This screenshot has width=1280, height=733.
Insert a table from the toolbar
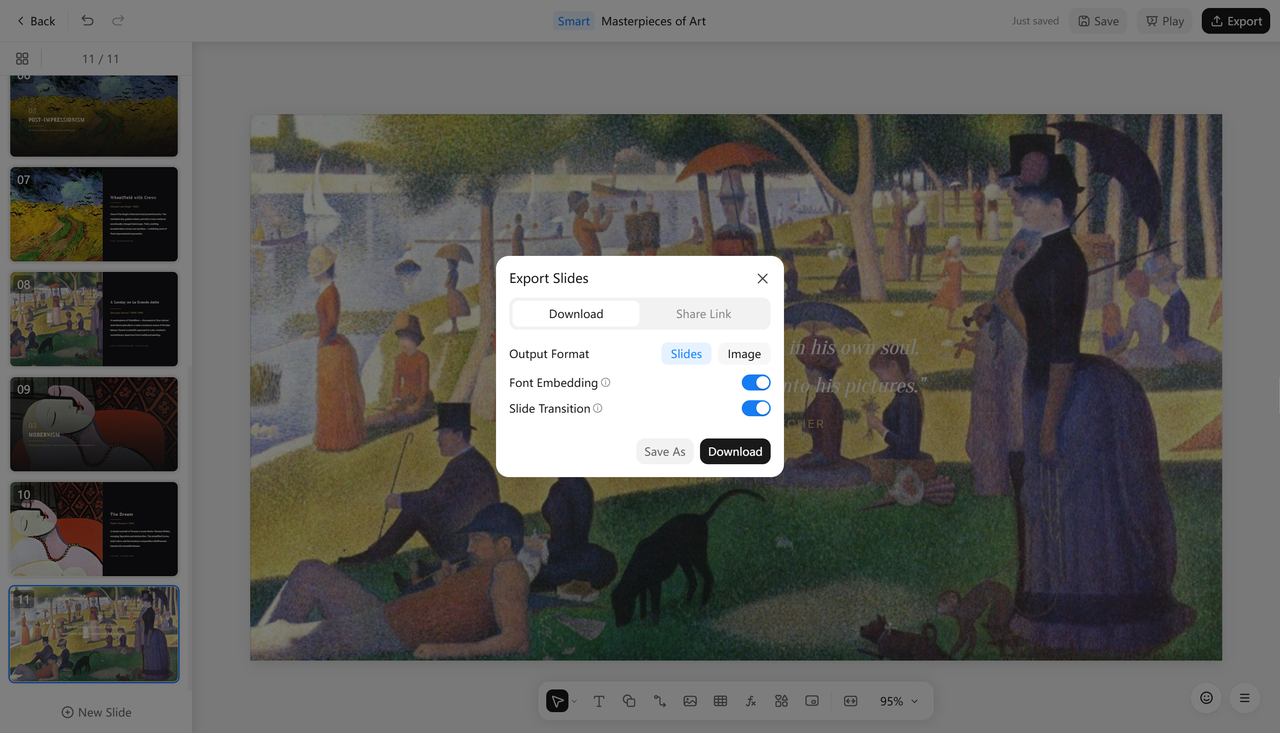coord(720,701)
